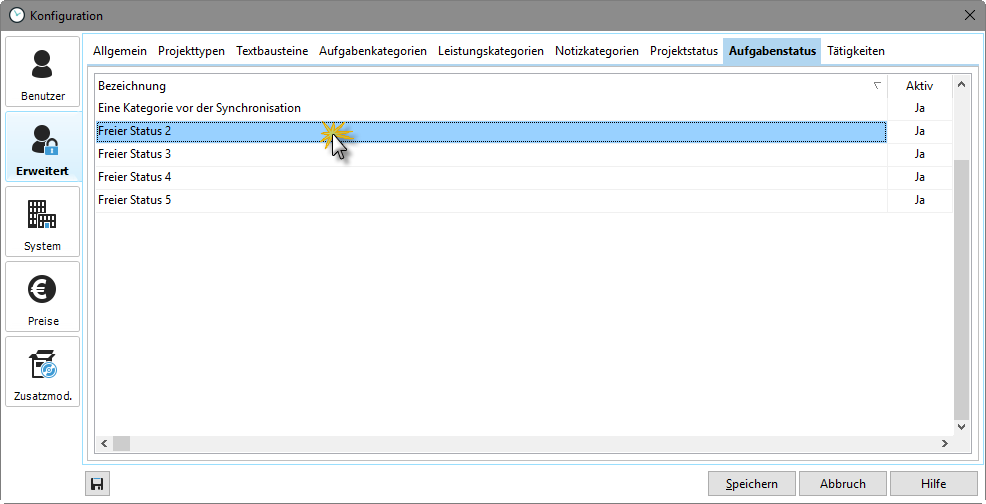Open the Benutzer section in sidebar
Viewport: 986px width, 504px height.
pyautogui.click(x=42, y=72)
